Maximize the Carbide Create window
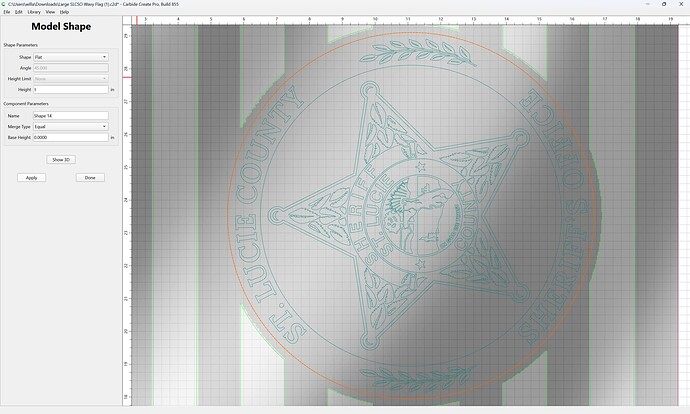This screenshot has height=414, width=690. (x=664, y=4)
